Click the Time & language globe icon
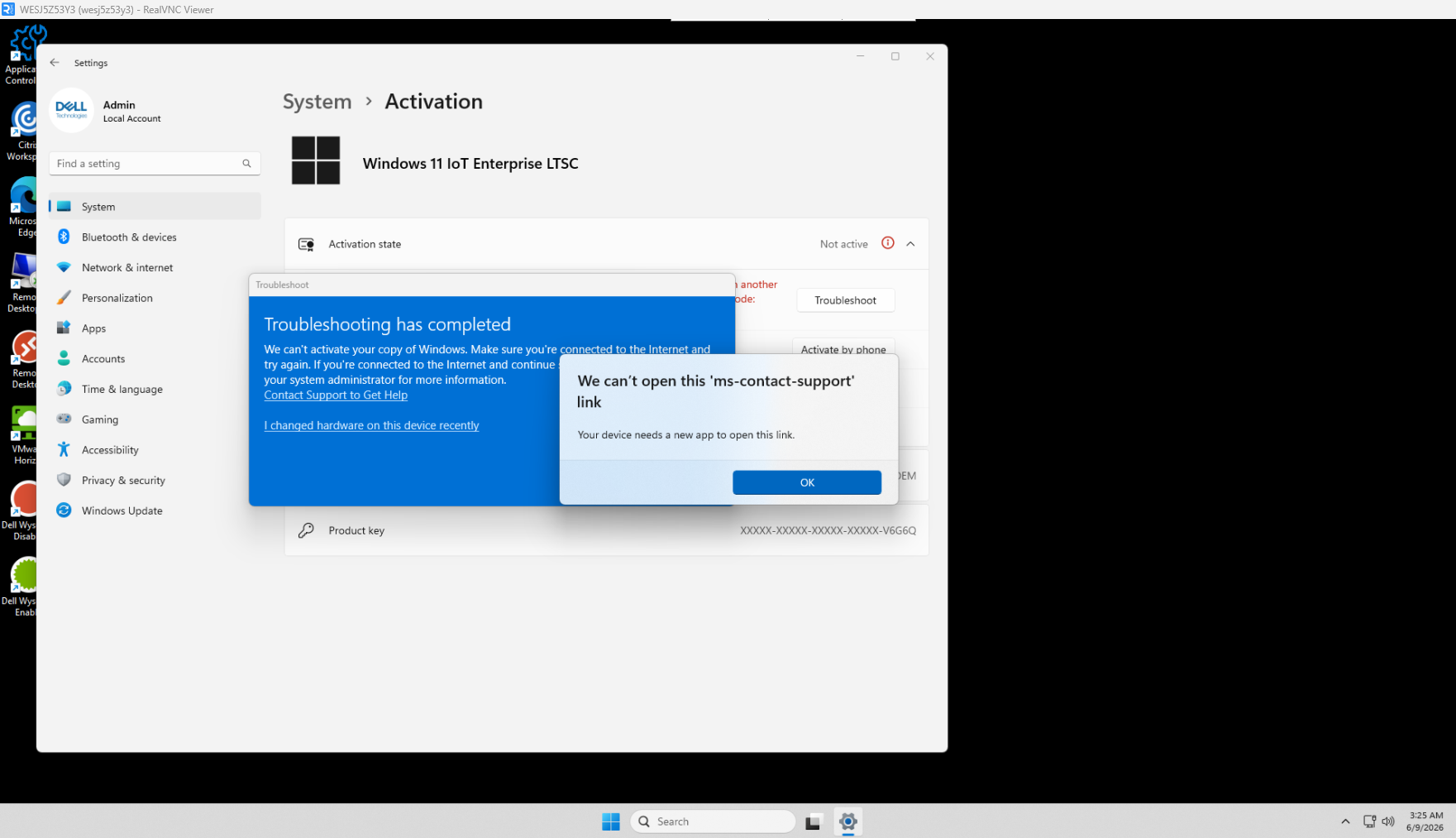This screenshot has width=1456, height=838. 64,389
